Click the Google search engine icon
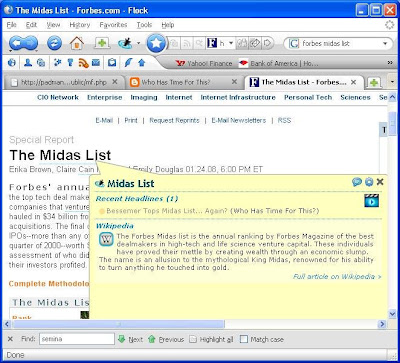400x363 pixels. click(294, 44)
